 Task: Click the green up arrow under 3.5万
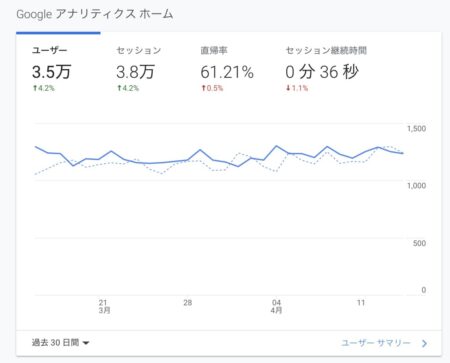coord(34,88)
